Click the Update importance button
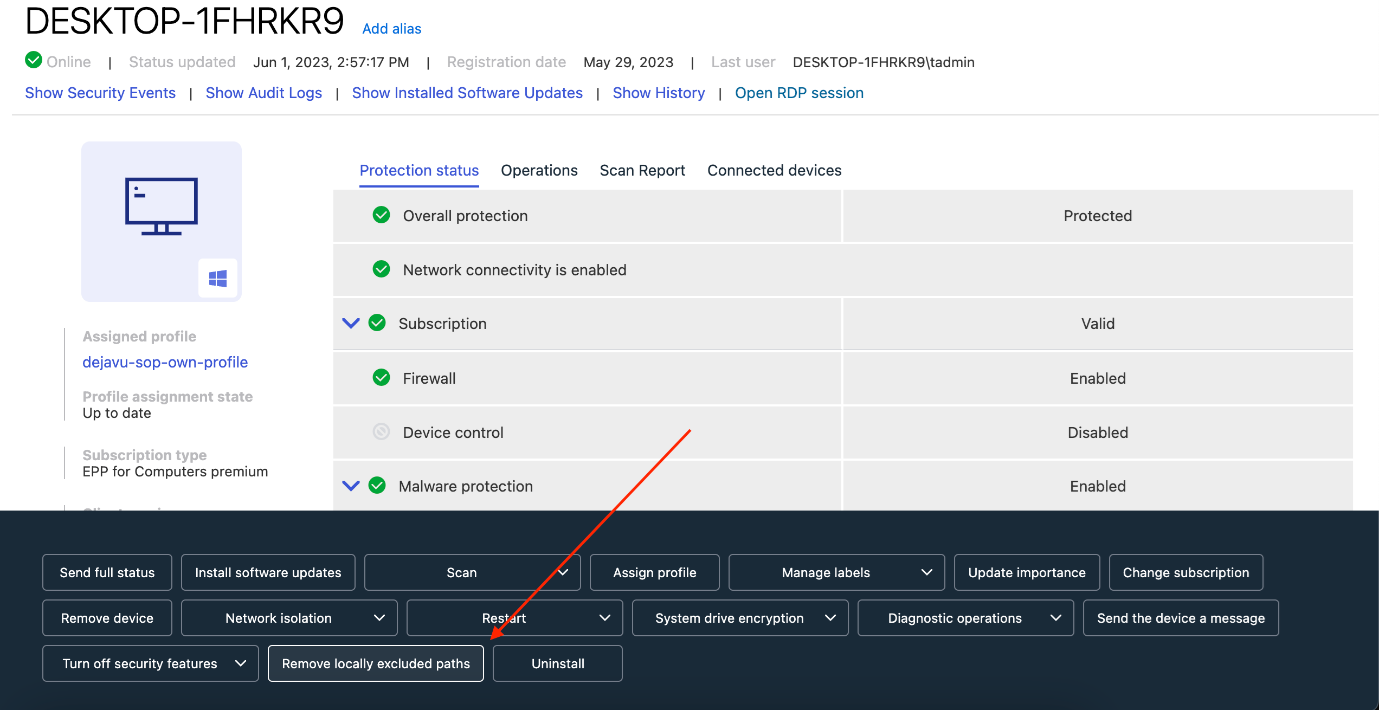Screen dimensions: 1379x710 tap(1027, 573)
